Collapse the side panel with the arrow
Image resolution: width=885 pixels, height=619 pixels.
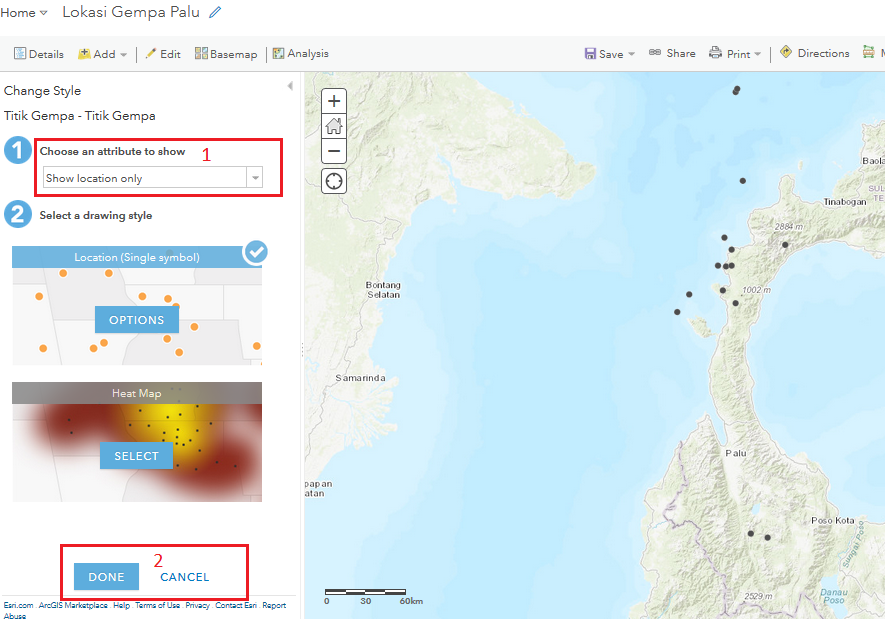pyautogui.click(x=290, y=86)
